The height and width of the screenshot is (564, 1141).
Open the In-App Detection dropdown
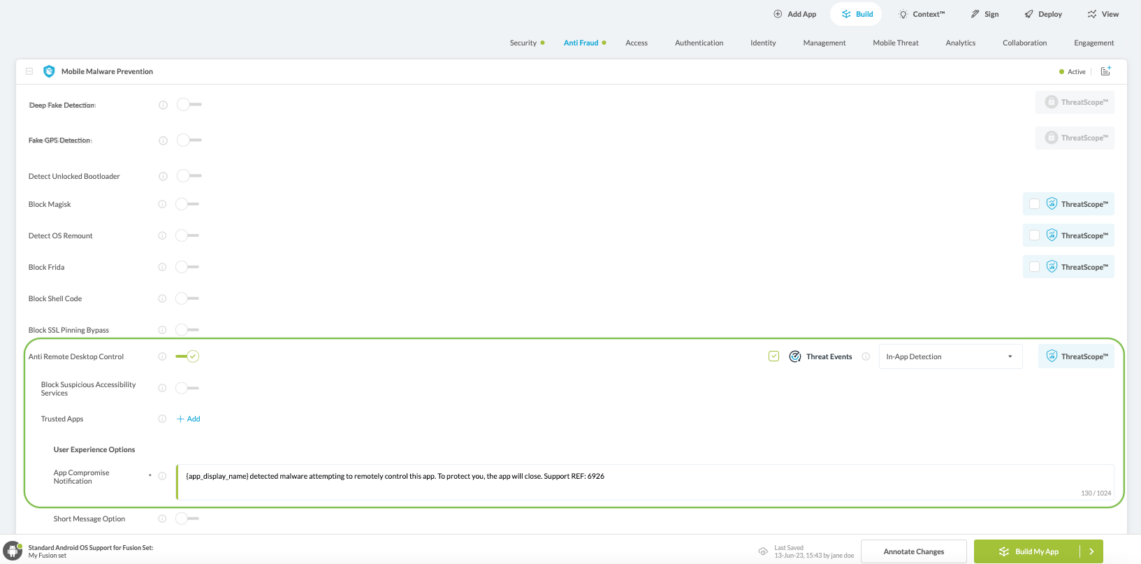(950, 357)
